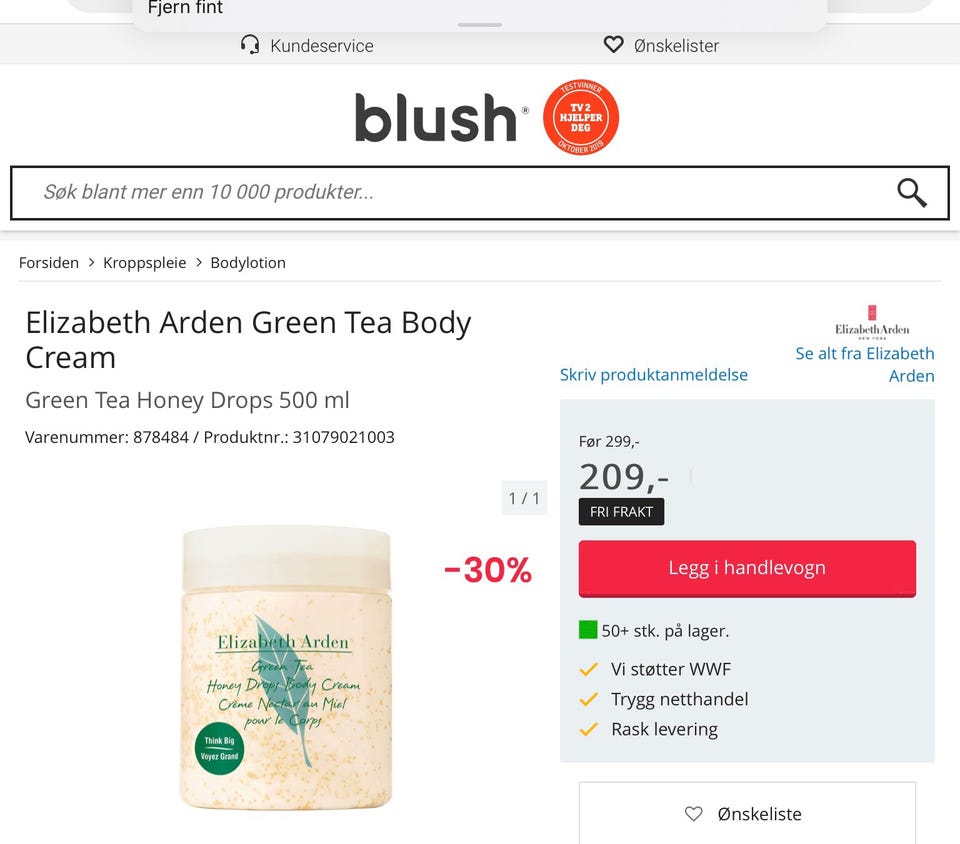
Task: Click the Green Tea body cream product image
Action: click(285, 667)
